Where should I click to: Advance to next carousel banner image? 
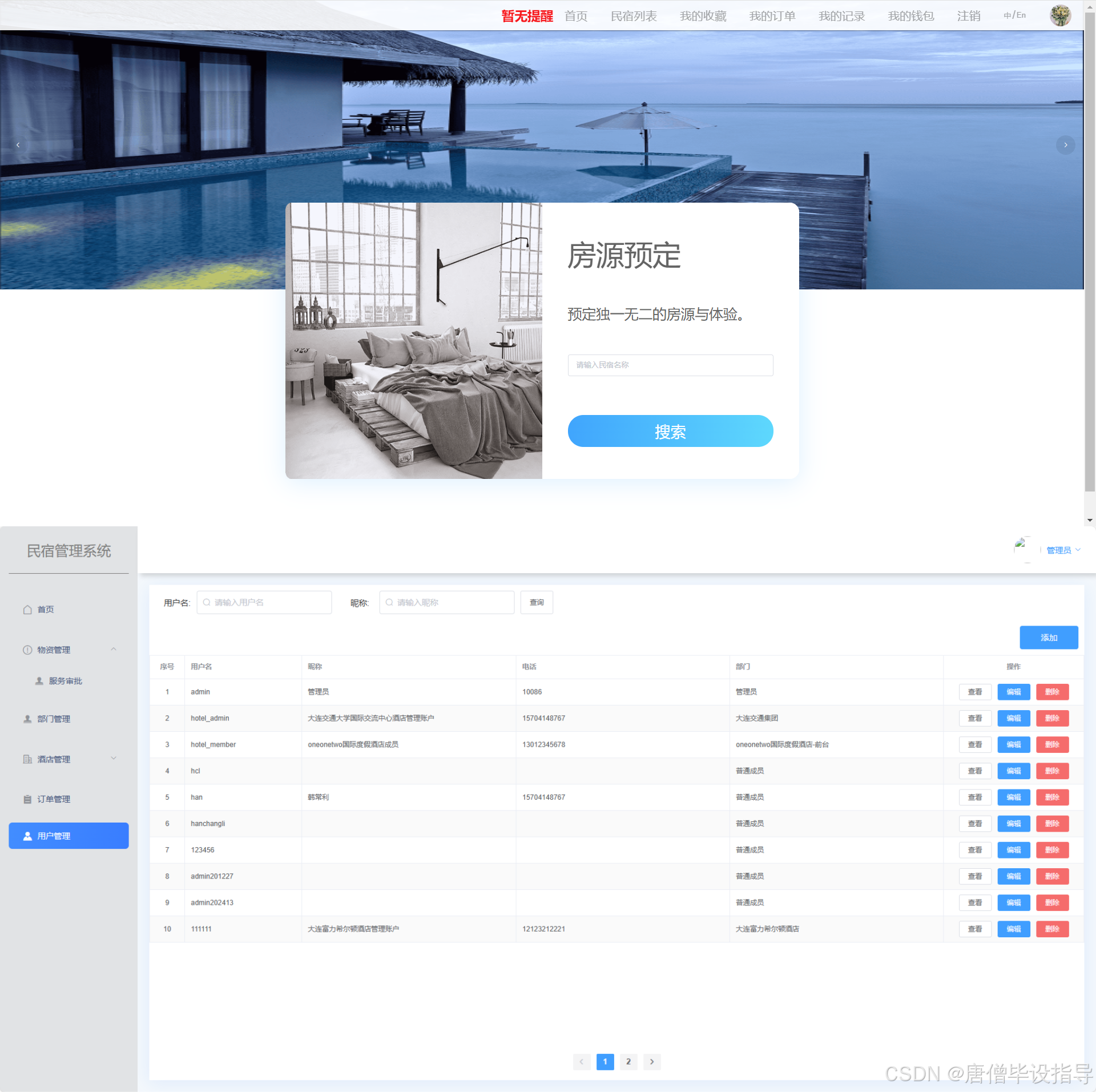click(x=1065, y=145)
